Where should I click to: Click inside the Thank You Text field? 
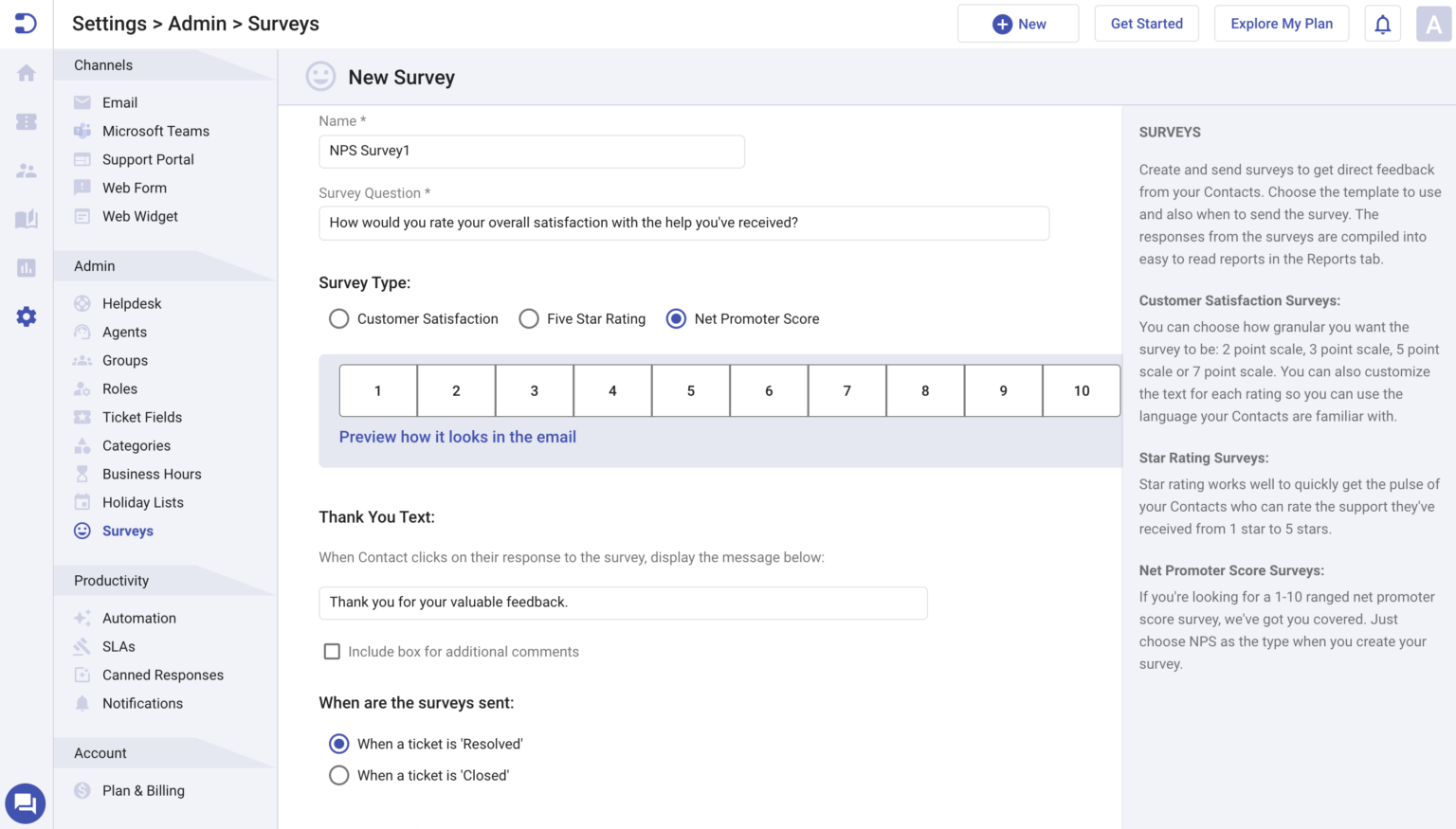623,603
